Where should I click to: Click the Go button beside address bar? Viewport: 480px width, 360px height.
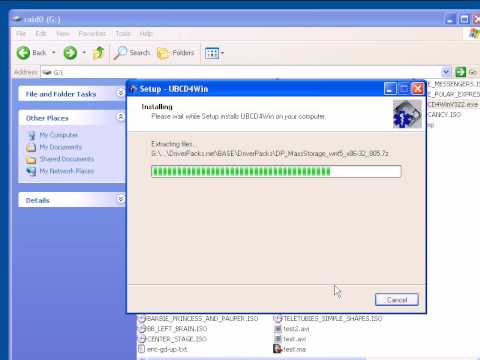click(x=466, y=72)
